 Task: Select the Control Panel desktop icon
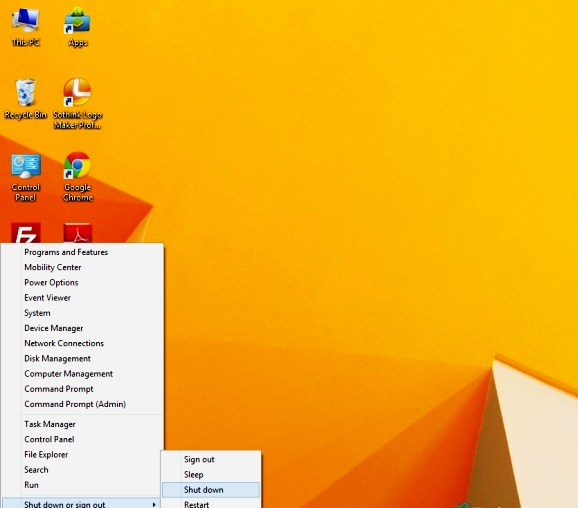25,178
